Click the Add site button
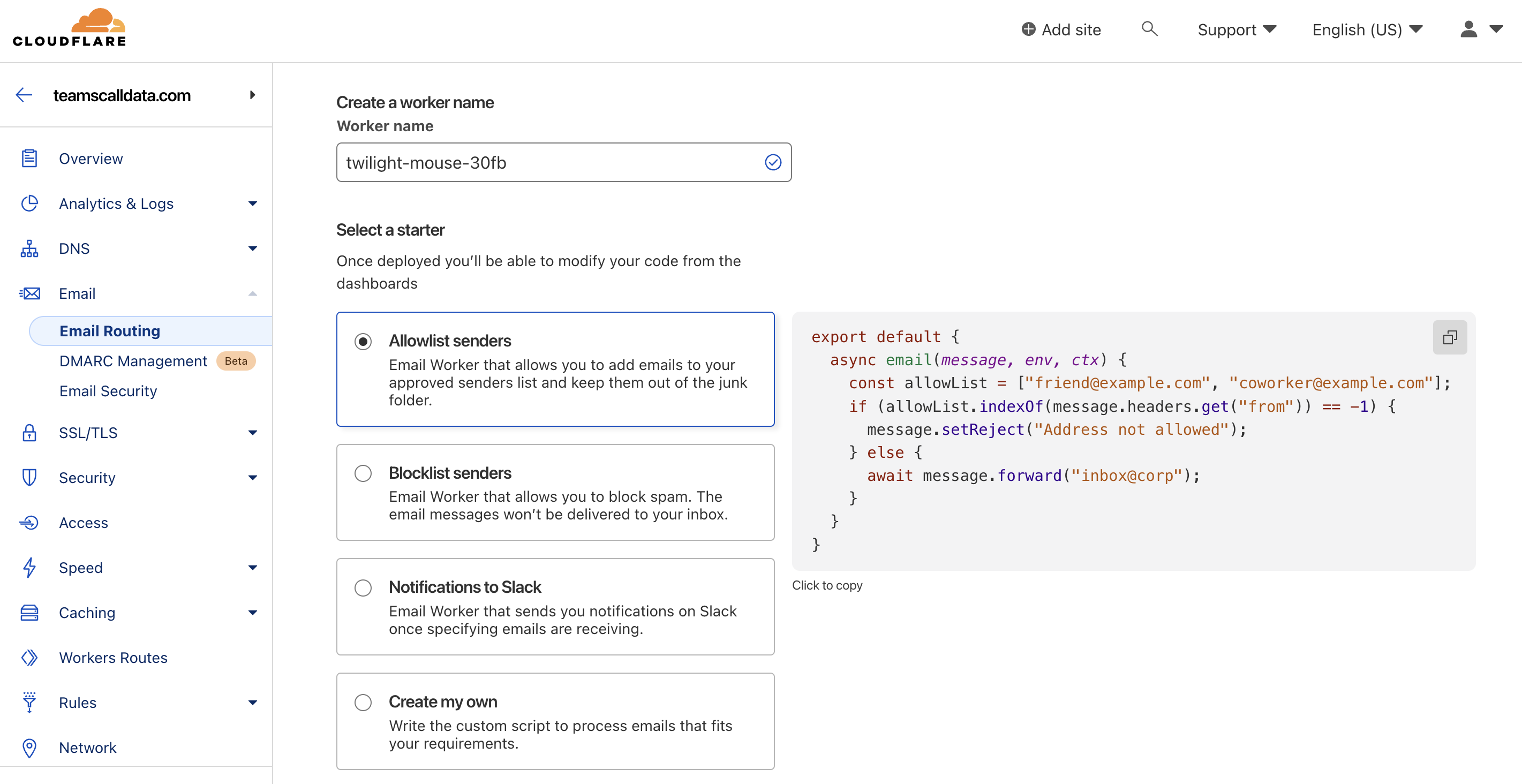This screenshot has width=1522, height=784. (1061, 29)
